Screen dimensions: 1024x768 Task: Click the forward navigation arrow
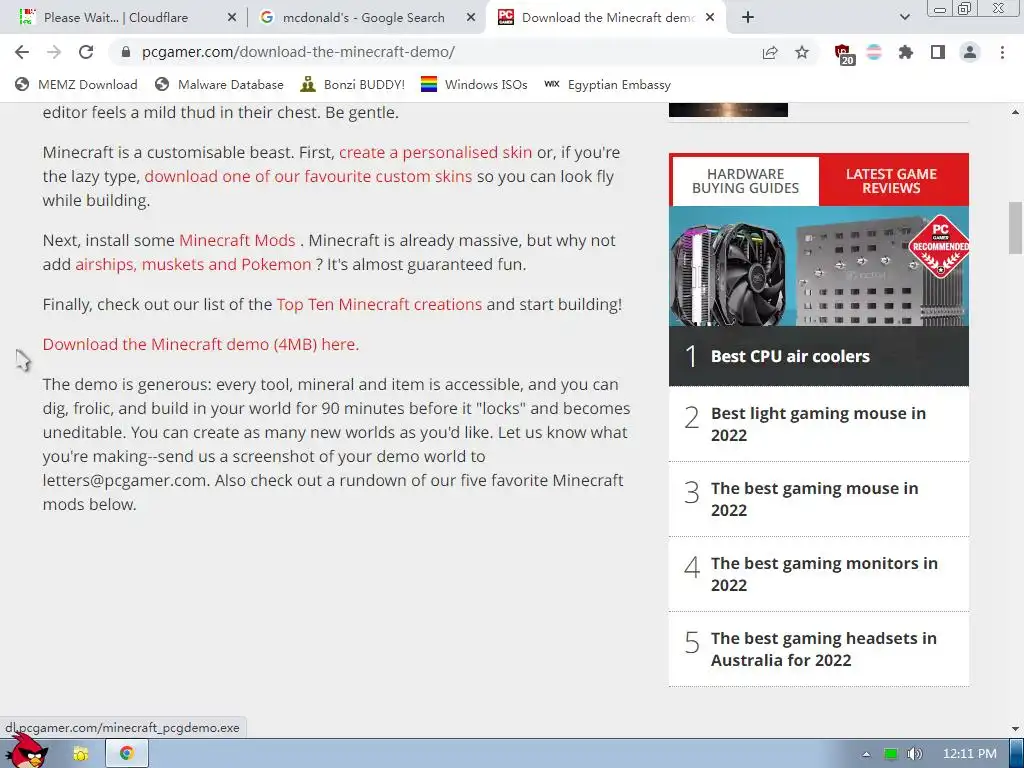tap(54, 52)
